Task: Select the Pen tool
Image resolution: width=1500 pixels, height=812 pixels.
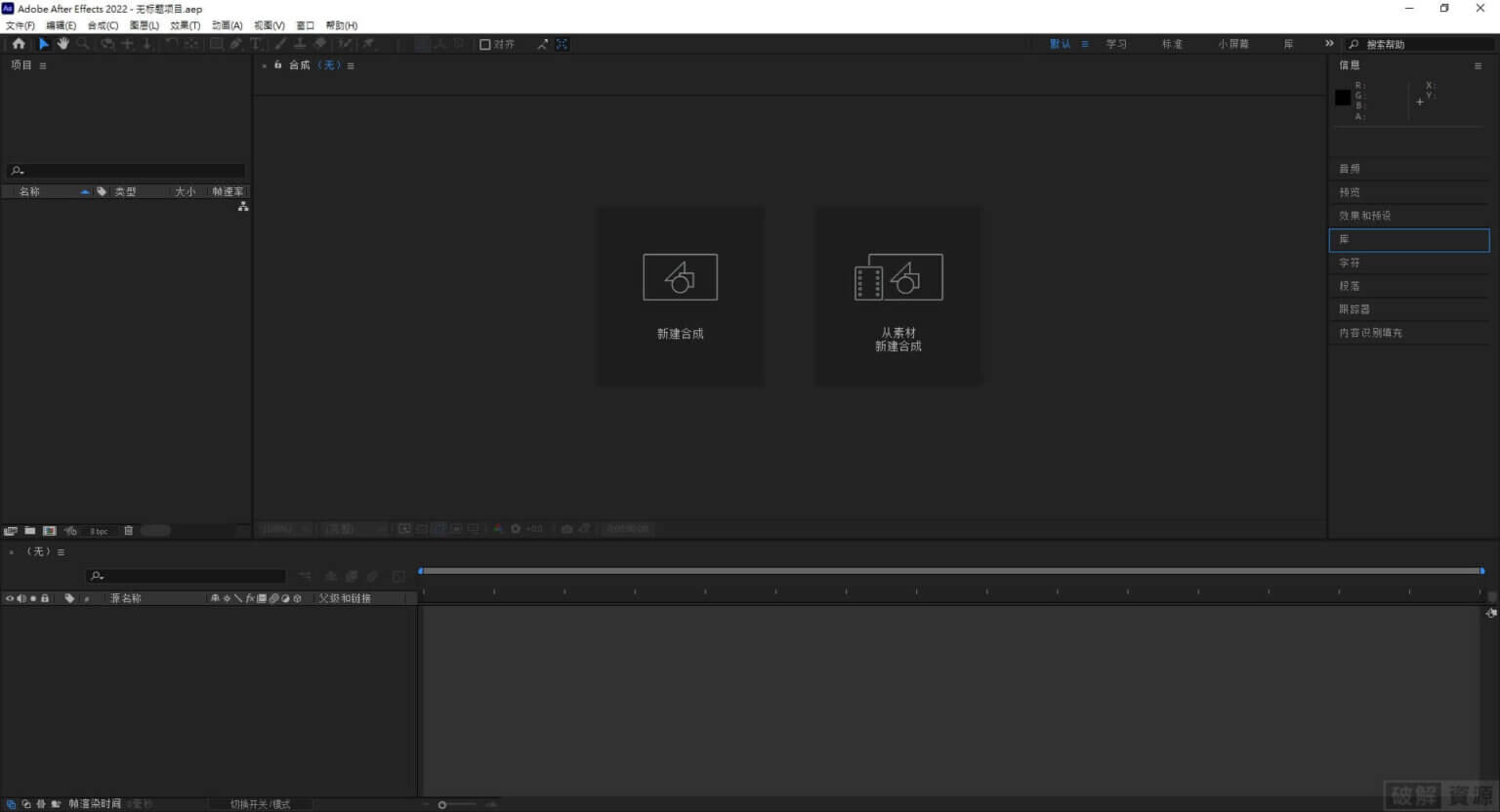Action: tap(234, 44)
